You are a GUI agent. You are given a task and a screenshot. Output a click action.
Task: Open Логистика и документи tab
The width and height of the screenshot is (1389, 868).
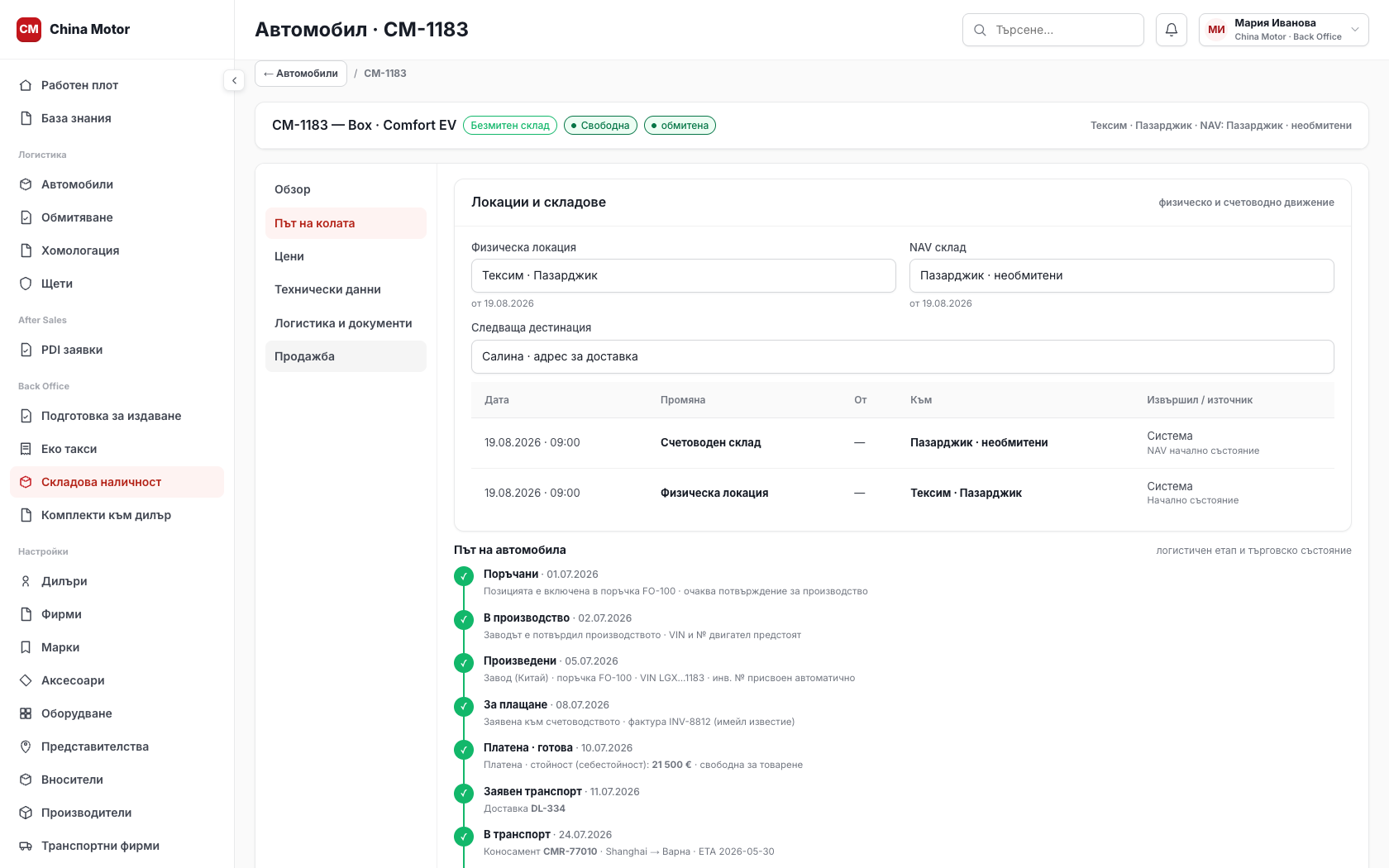[346, 323]
